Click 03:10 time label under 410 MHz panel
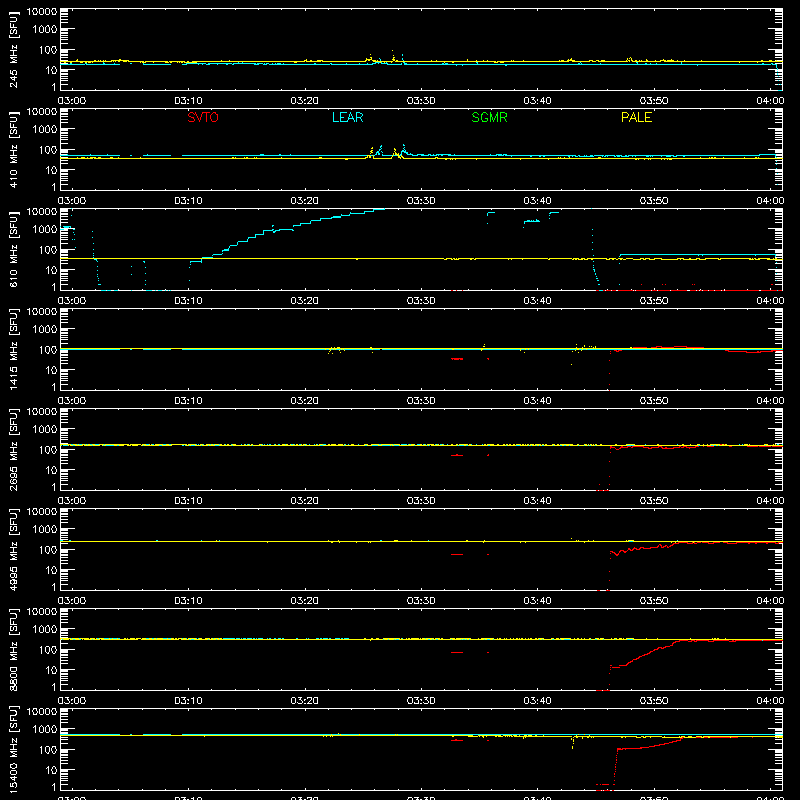Image resolution: width=800 pixels, height=800 pixels. click(x=188, y=201)
